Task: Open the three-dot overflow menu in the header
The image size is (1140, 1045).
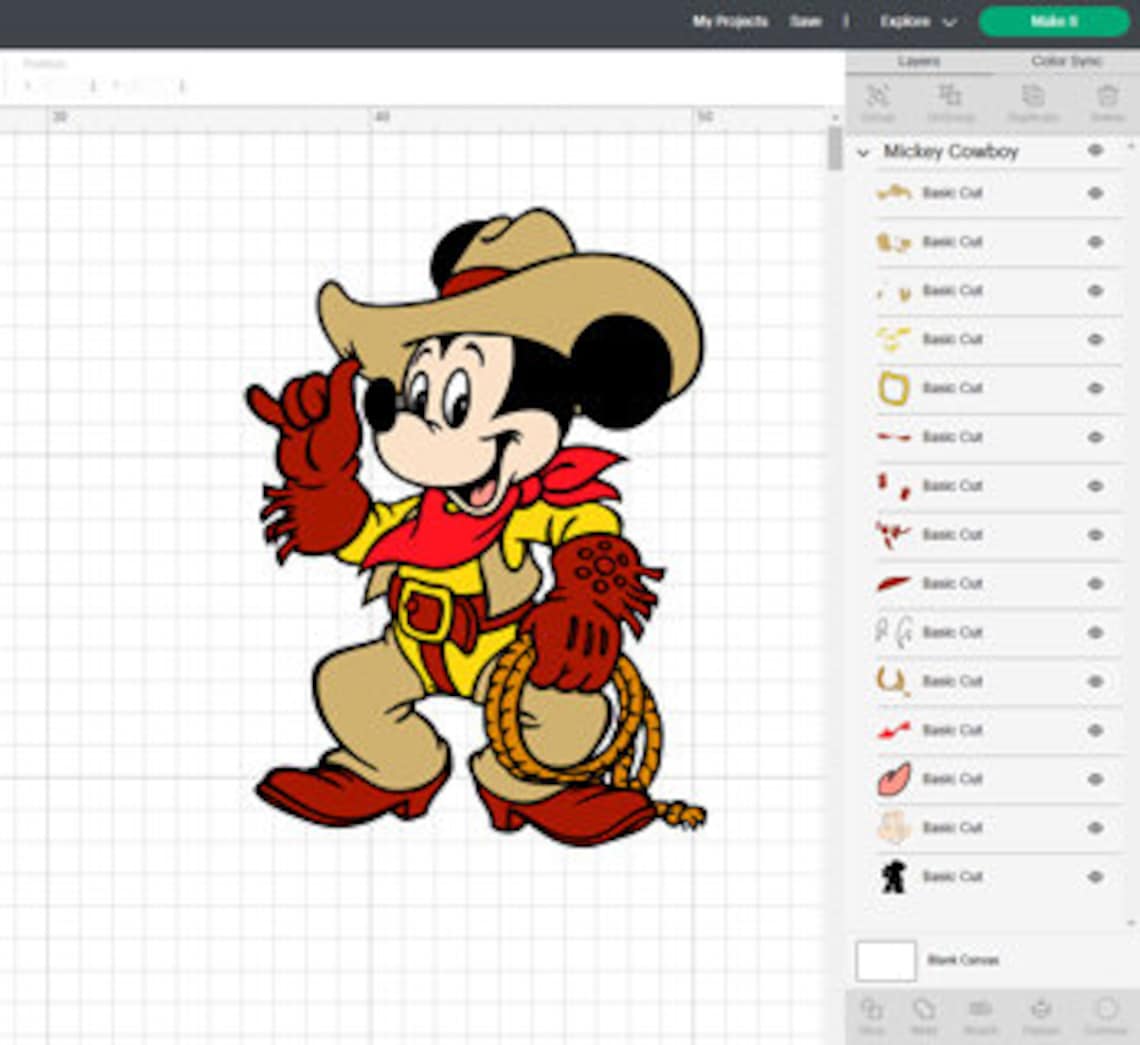Action: pyautogui.click(x=845, y=21)
